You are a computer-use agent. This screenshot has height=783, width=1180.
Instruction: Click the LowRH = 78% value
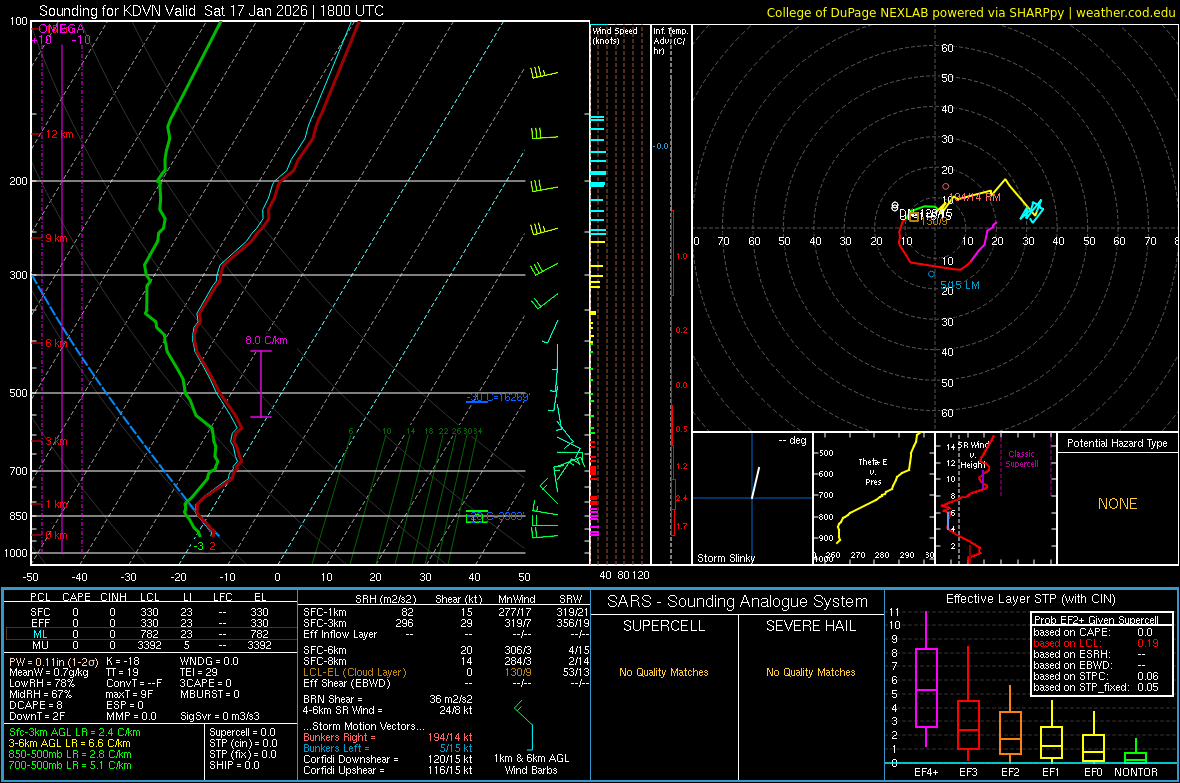pos(41,683)
